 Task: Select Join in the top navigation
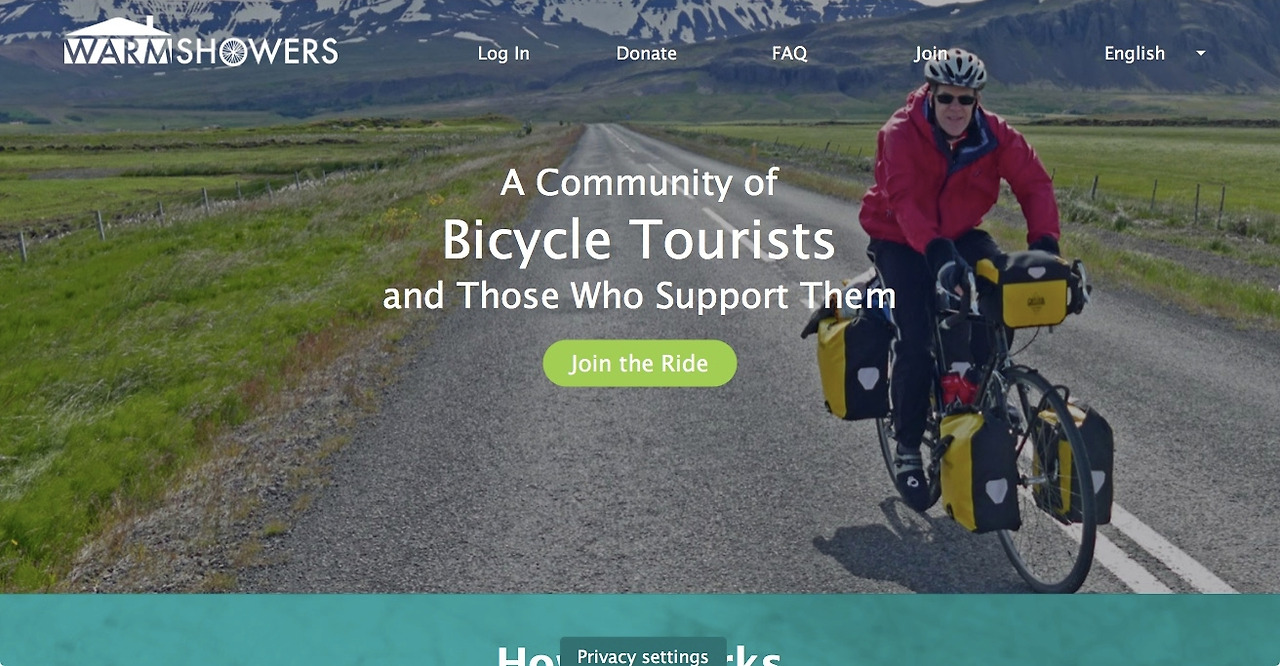point(930,54)
